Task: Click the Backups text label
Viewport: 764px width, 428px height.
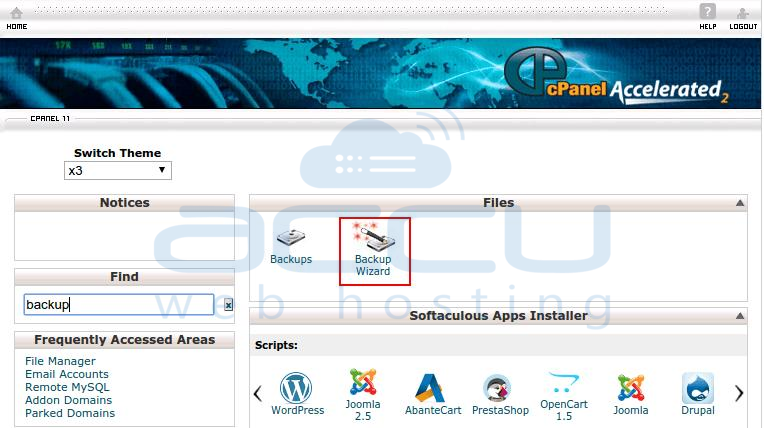Action: (x=291, y=259)
